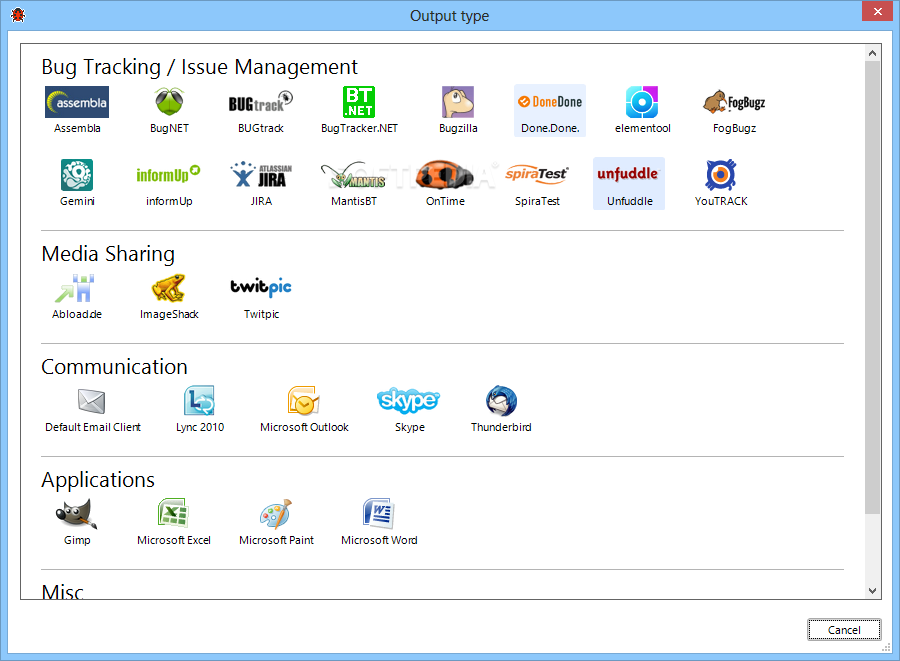The height and width of the screenshot is (661, 900).
Task: Click the "Assembla" text label
Action: click(x=77, y=128)
